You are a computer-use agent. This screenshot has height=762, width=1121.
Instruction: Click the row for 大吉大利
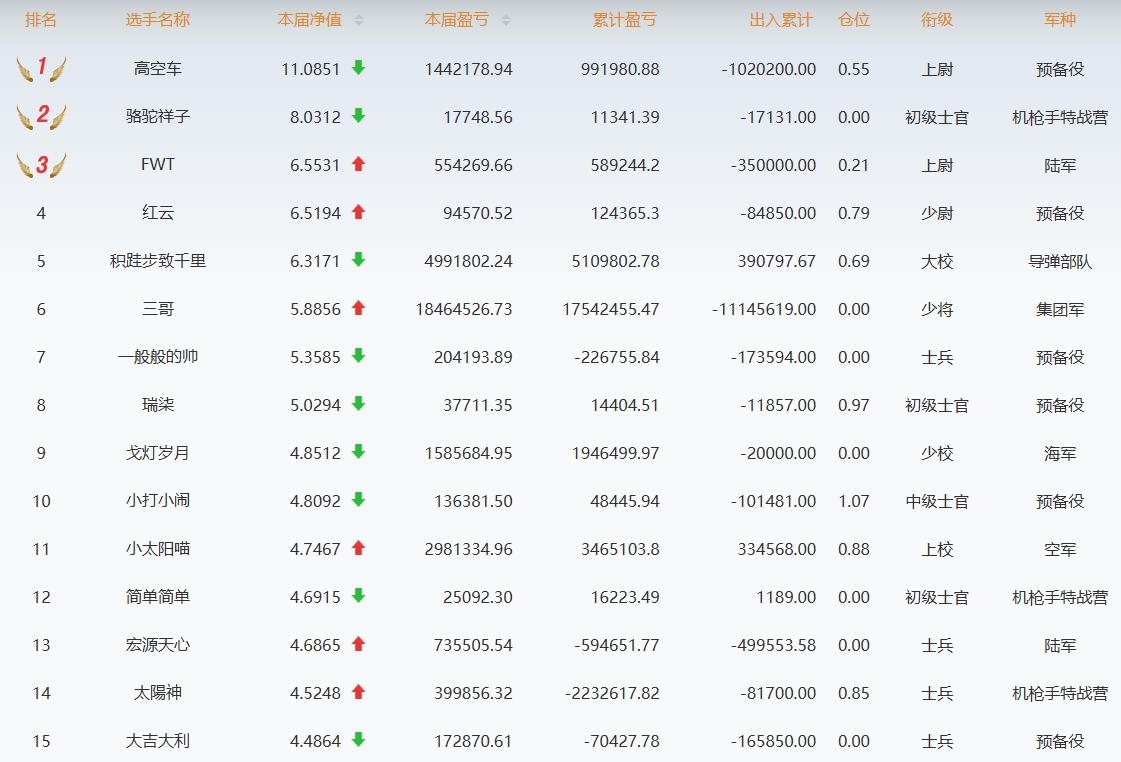157,741
